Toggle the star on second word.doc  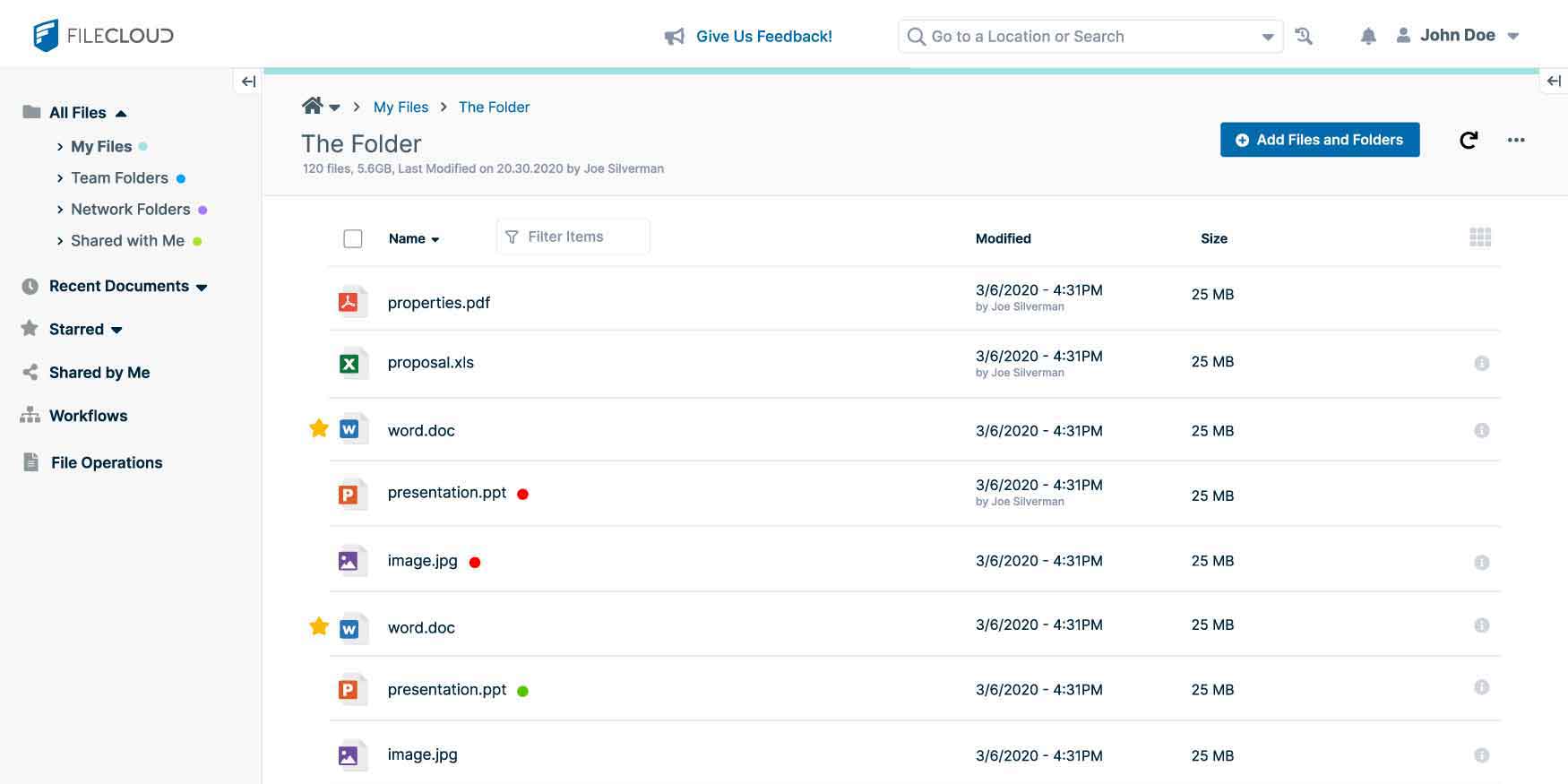pos(318,625)
